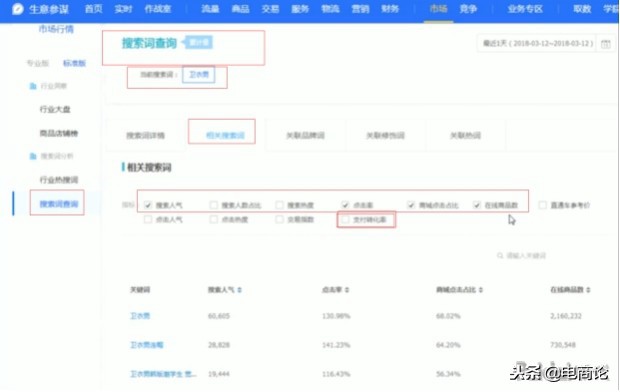The image size is (620, 392).
Task: Uncheck the 商城点击占比 checkbox
Action: coord(411,205)
